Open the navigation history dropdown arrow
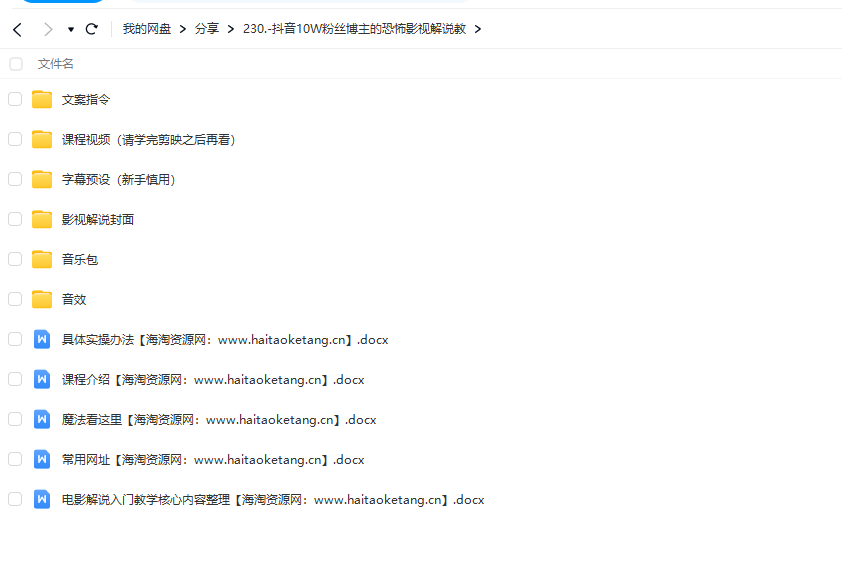Screen dimensions: 842x567 point(71,30)
